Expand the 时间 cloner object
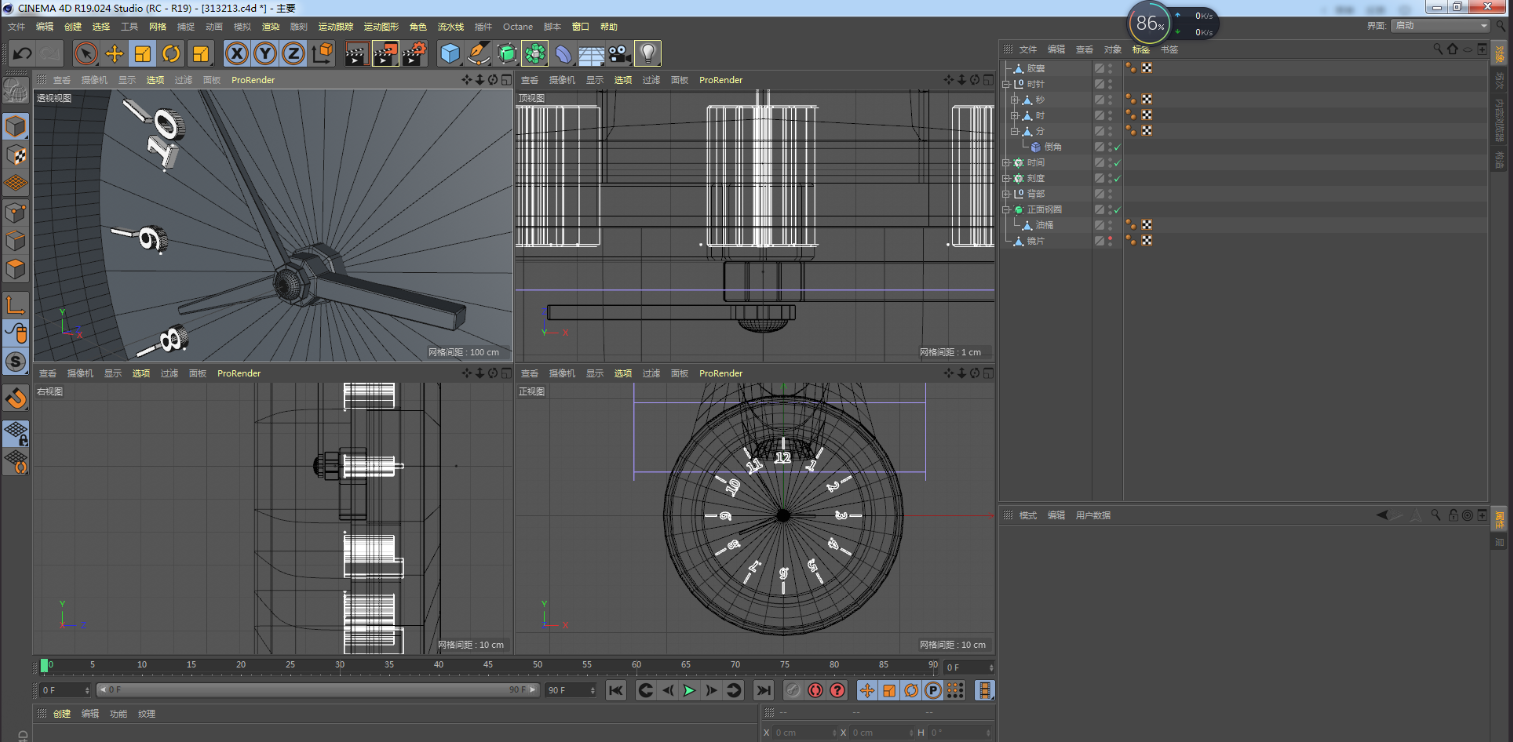The image size is (1513, 742). click(1007, 162)
